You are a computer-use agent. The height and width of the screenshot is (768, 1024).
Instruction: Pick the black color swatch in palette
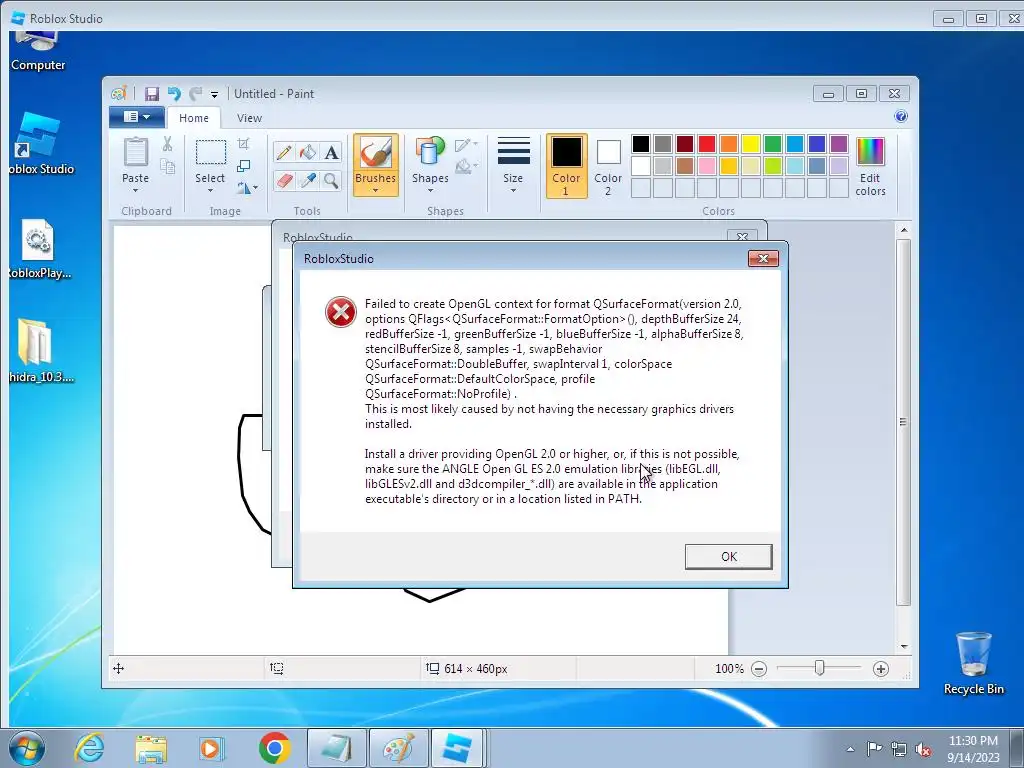(x=641, y=144)
